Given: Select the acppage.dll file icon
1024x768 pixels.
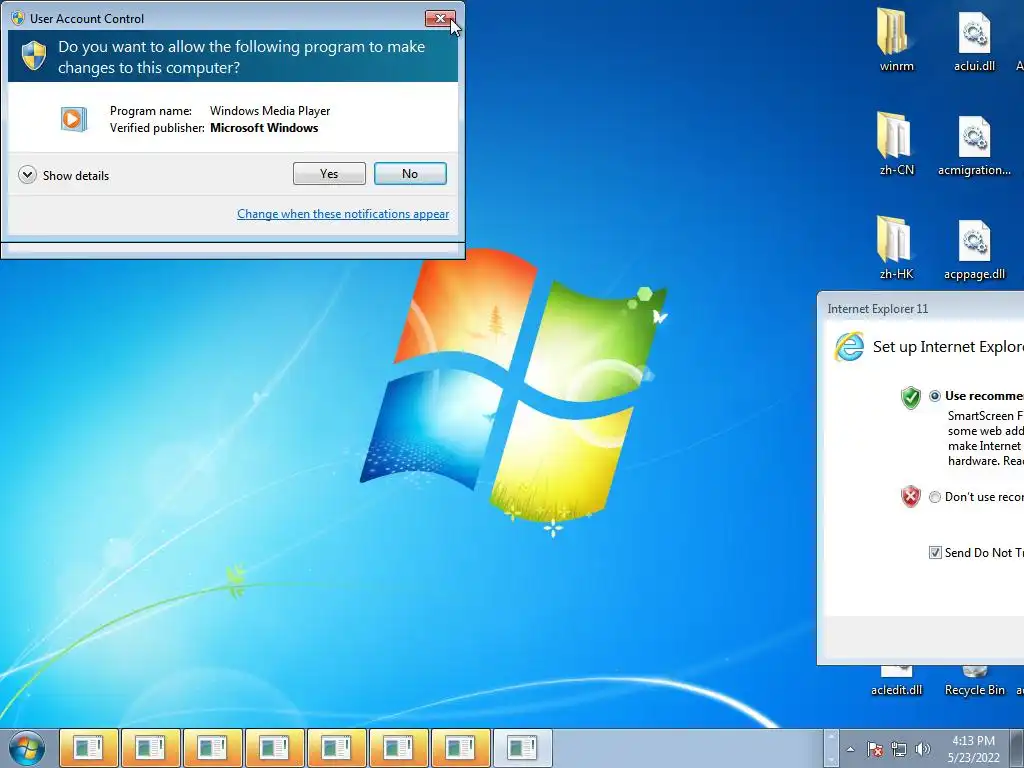Looking at the screenshot, I should coord(974,248).
